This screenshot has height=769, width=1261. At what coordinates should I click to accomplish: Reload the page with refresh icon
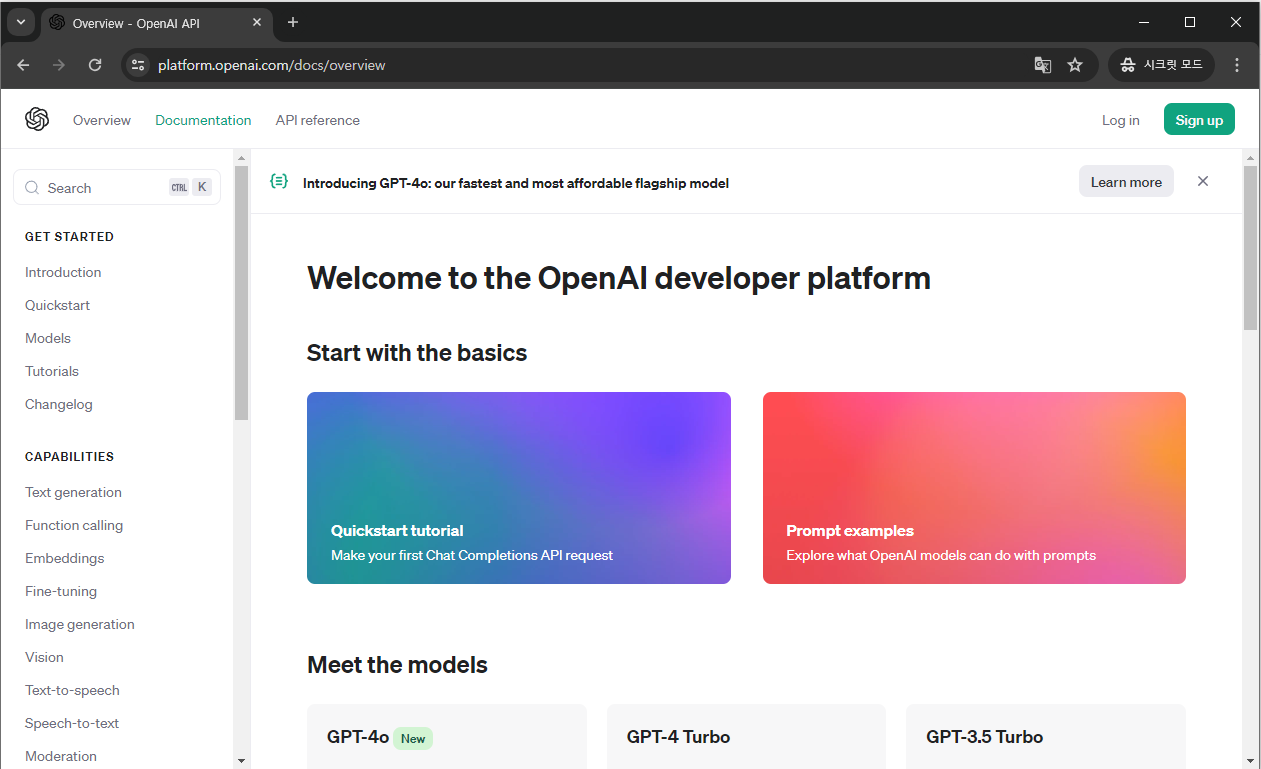tap(95, 65)
